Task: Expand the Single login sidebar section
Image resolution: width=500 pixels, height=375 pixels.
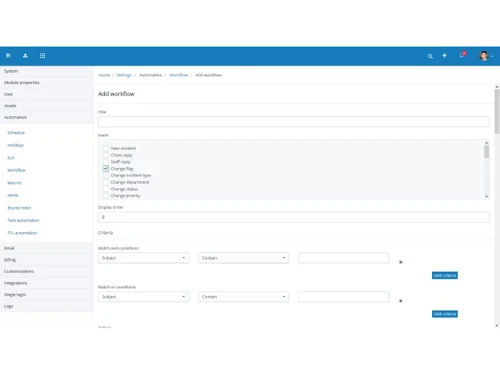Action: [x=46, y=295]
